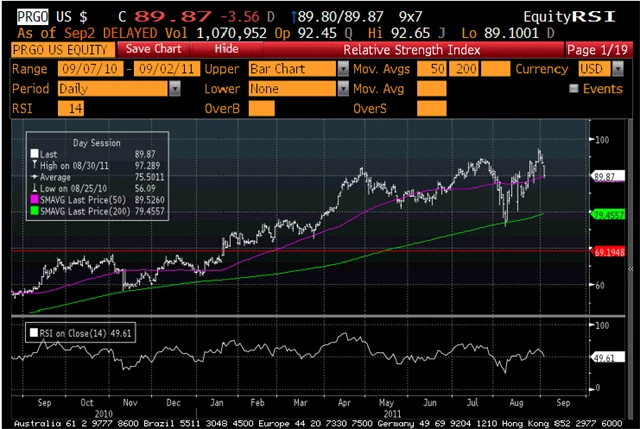
Task: Click the Range end date 09/02/11
Action: [167, 69]
